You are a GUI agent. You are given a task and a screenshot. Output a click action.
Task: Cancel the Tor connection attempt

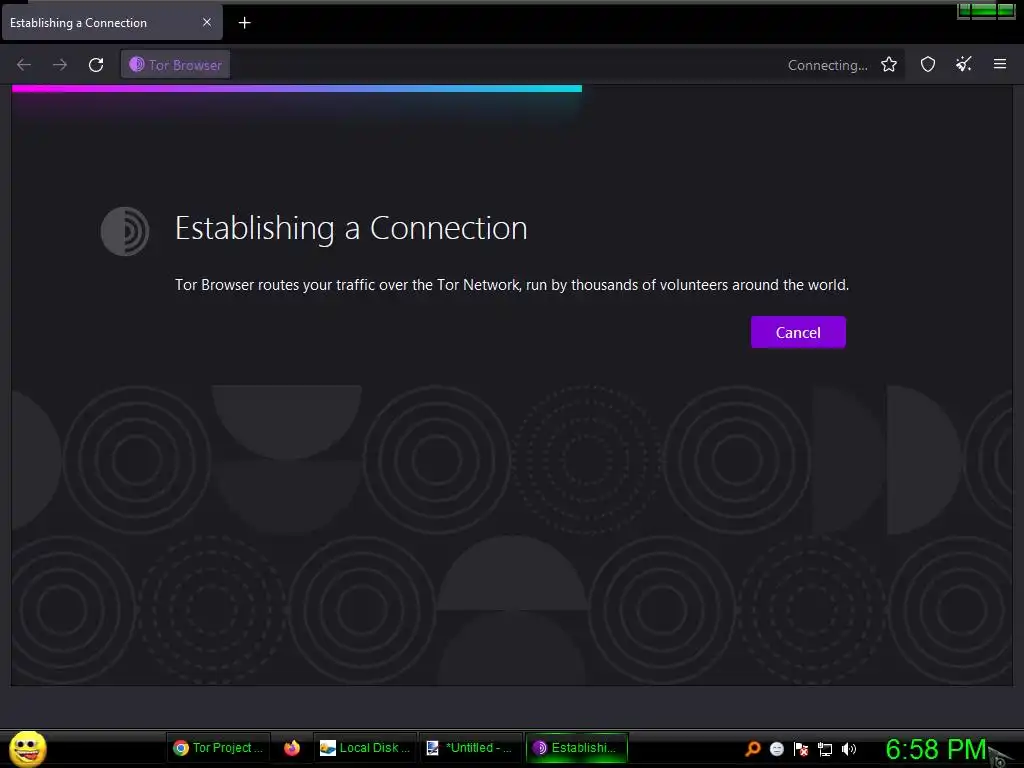click(797, 332)
